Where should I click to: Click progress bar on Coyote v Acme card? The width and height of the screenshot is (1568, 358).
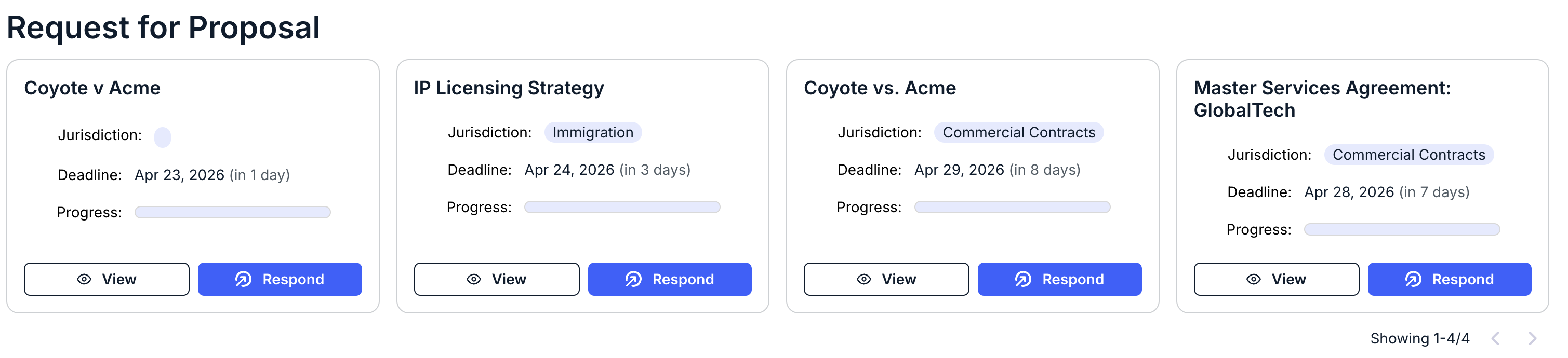(233, 212)
